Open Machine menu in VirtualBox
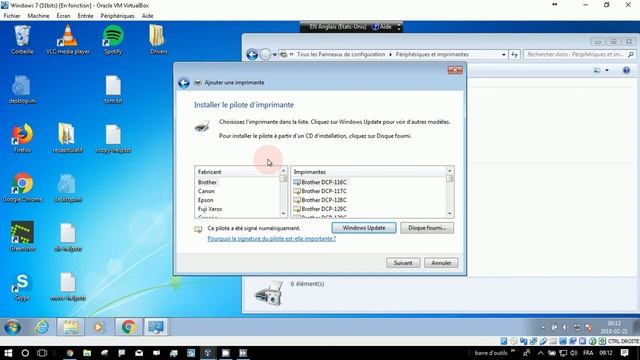The width and height of the screenshot is (640, 360). [x=38, y=16]
